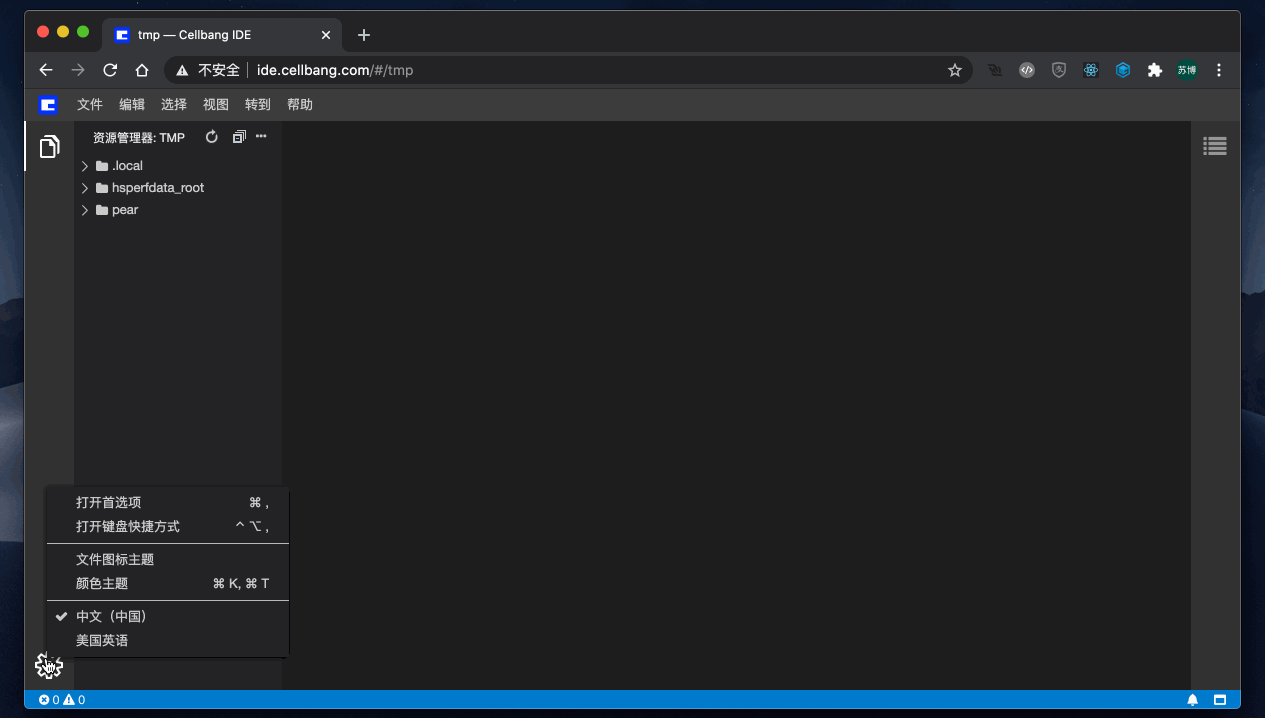Select the checked 中文（中国）language option

[x=168, y=617]
